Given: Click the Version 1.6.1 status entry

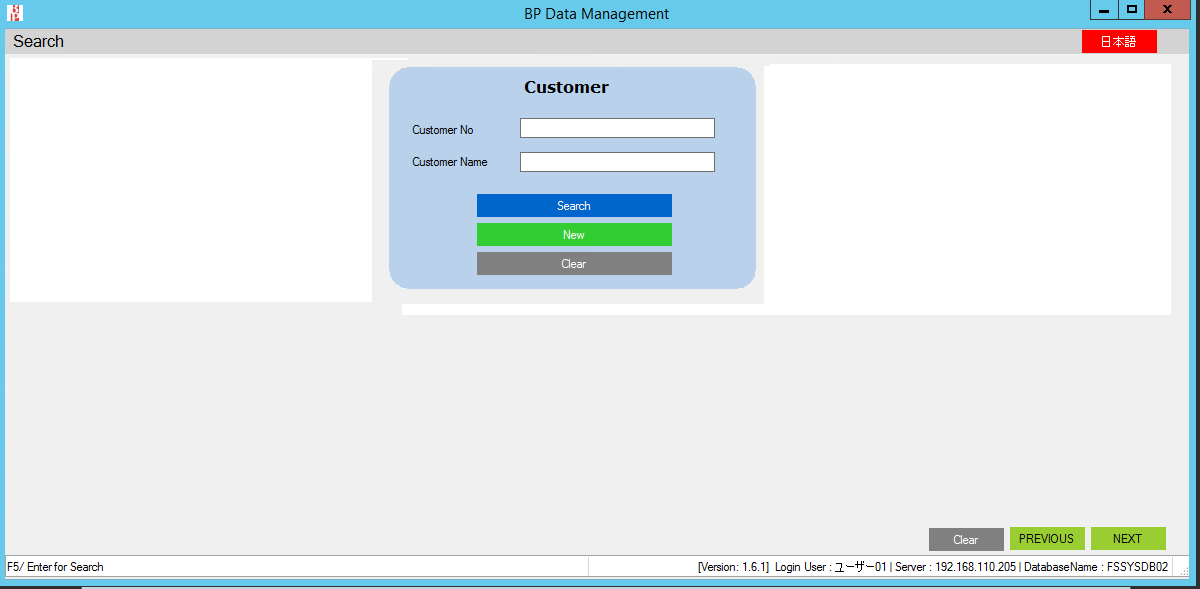Looking at the screenshot, I should [733, 567].
